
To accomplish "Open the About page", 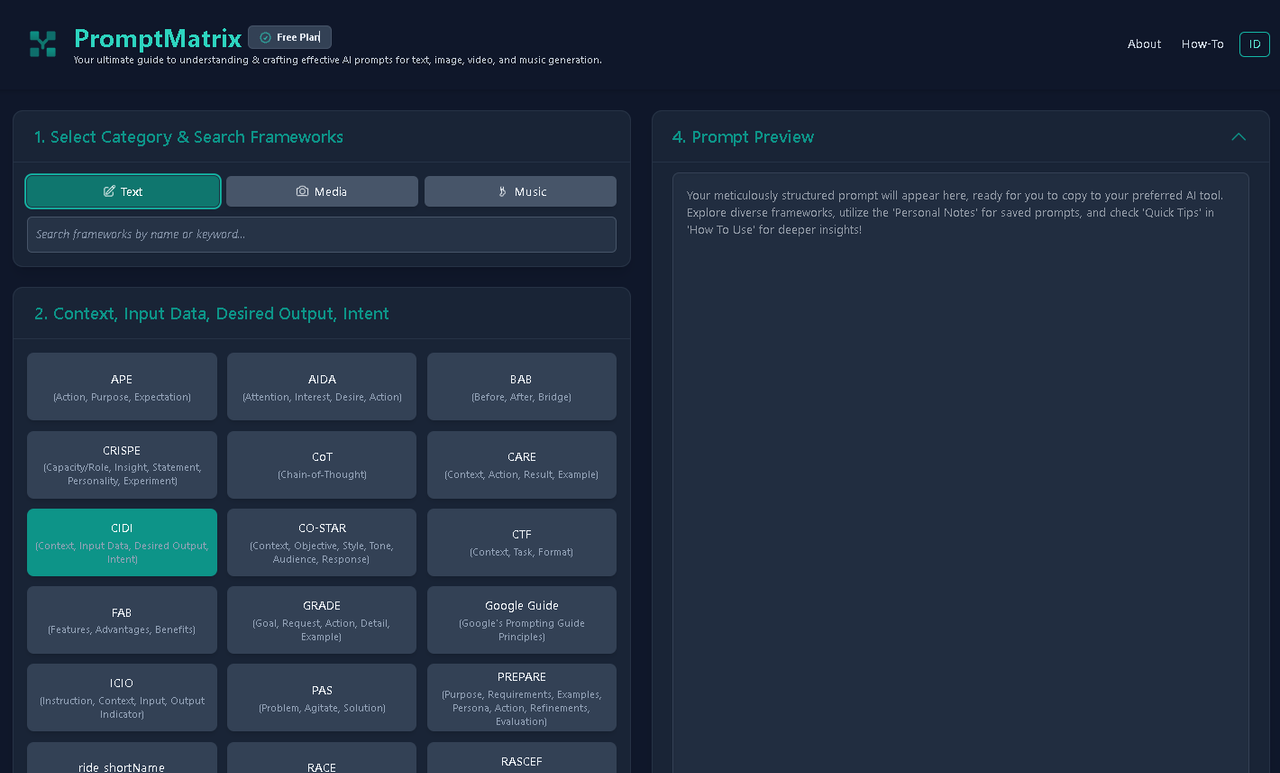I will tap(1144, 44).
